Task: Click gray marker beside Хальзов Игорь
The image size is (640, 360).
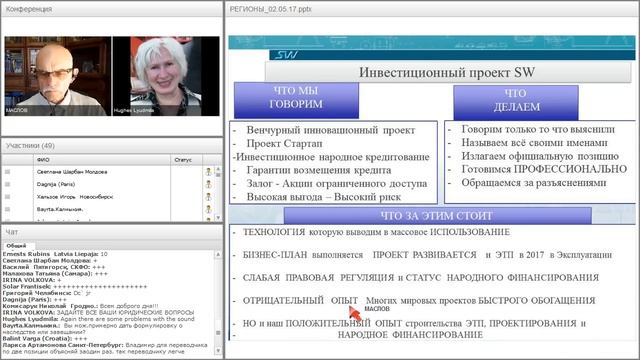Action: click(7, 197)
